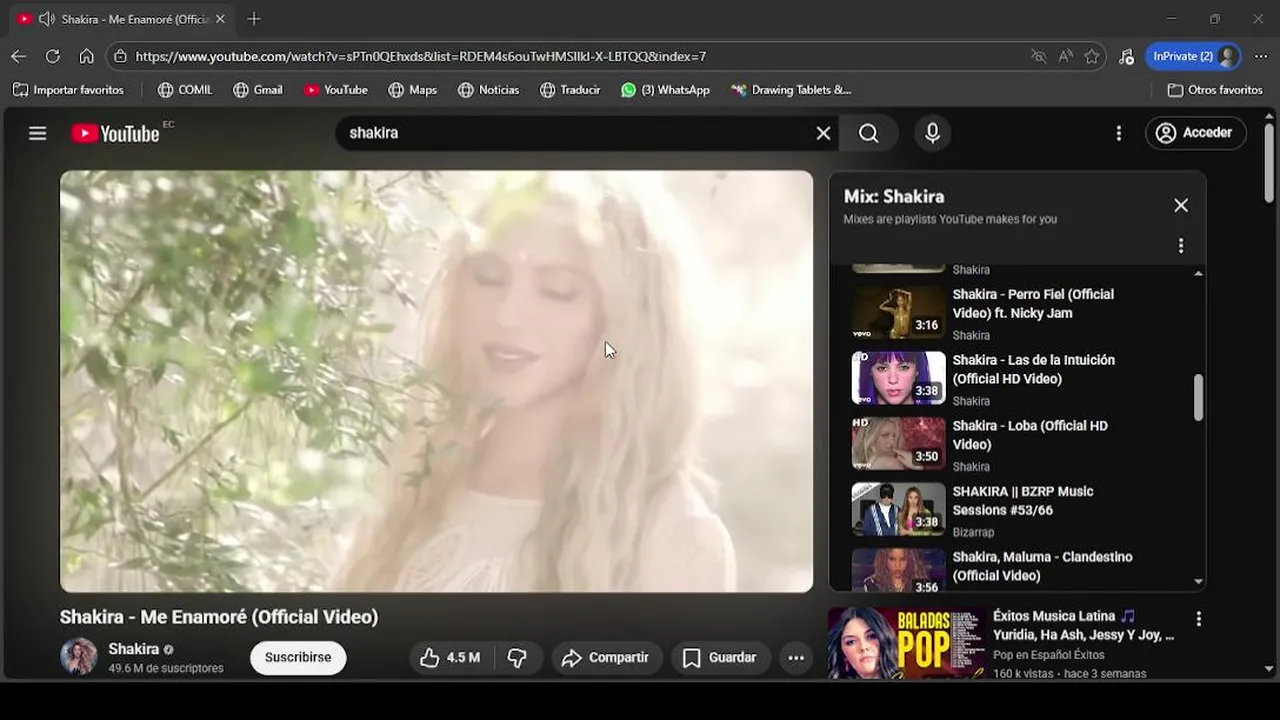Viewport: 1280px width, 720px height.
Task: Open options for Éxitos Musica Latina video
Action: 1198,619
